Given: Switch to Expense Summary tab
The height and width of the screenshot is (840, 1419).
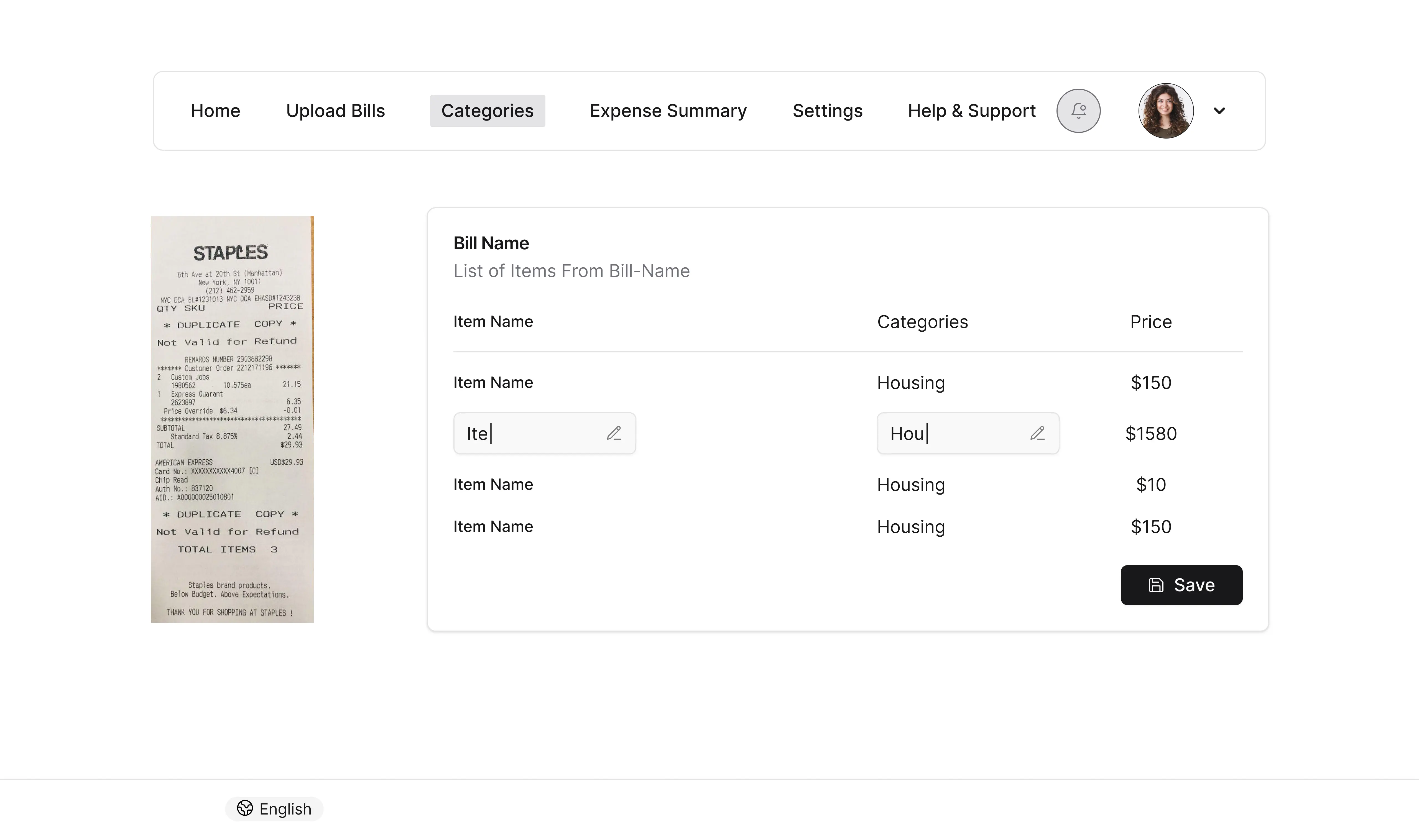Looking at the screenshot, I should [668, 111].
